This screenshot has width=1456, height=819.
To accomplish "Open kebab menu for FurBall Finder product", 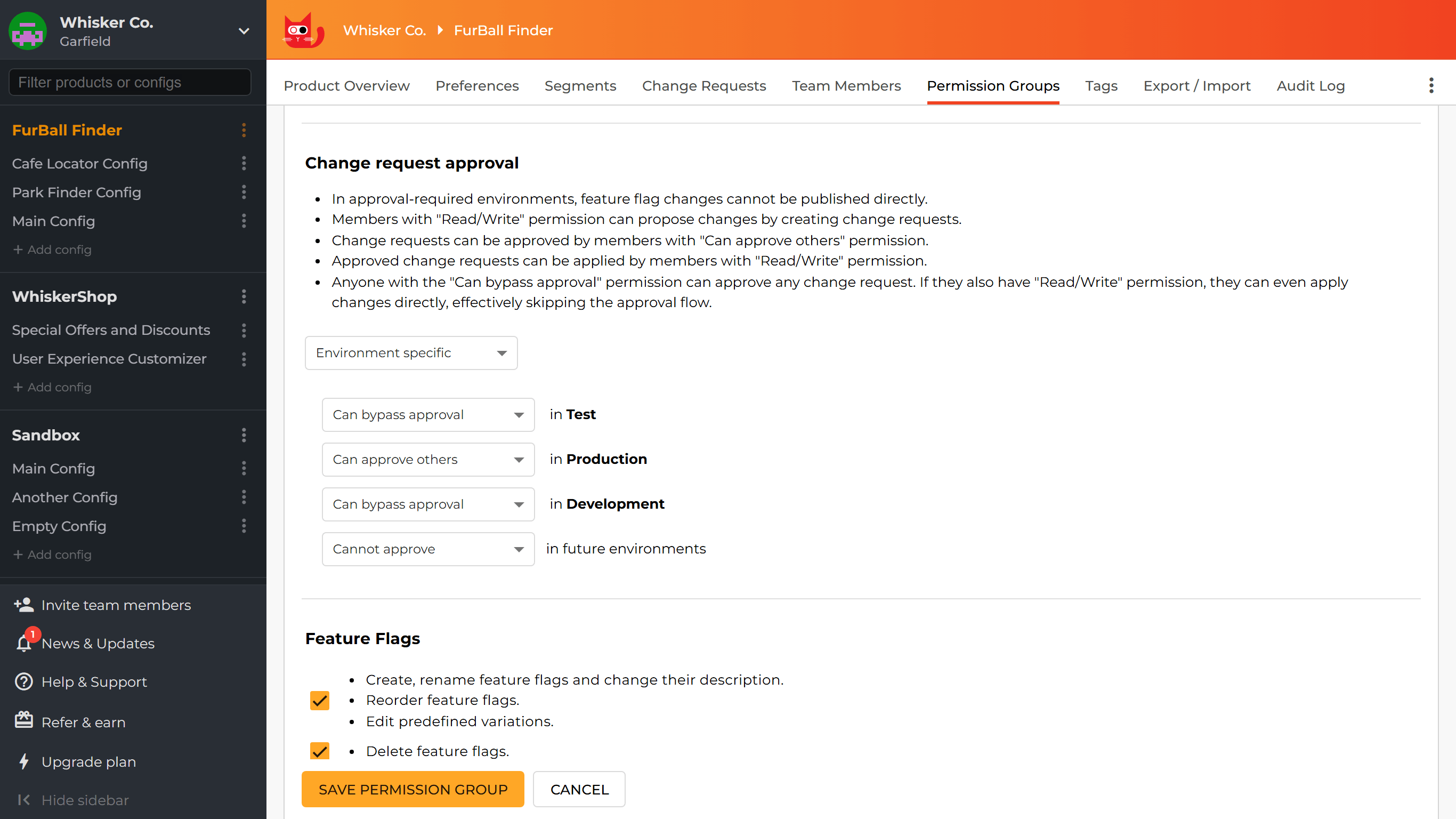I will click(244, 130).
